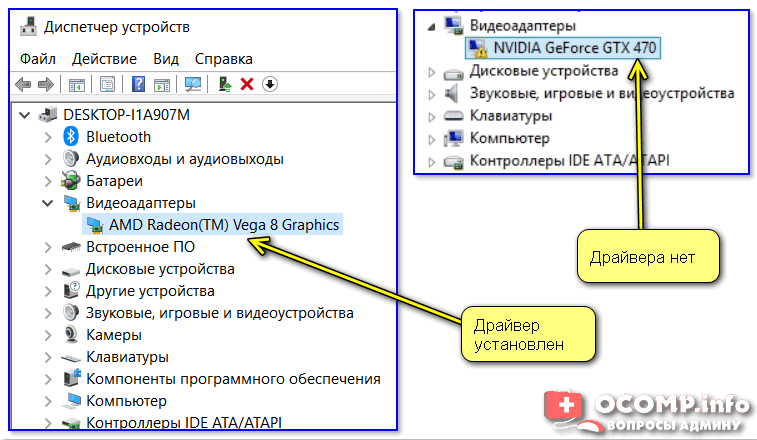Click the DESKTOP-I1A907M computer icon
This screenshot has height=440, width=757.
coord(47,114)
